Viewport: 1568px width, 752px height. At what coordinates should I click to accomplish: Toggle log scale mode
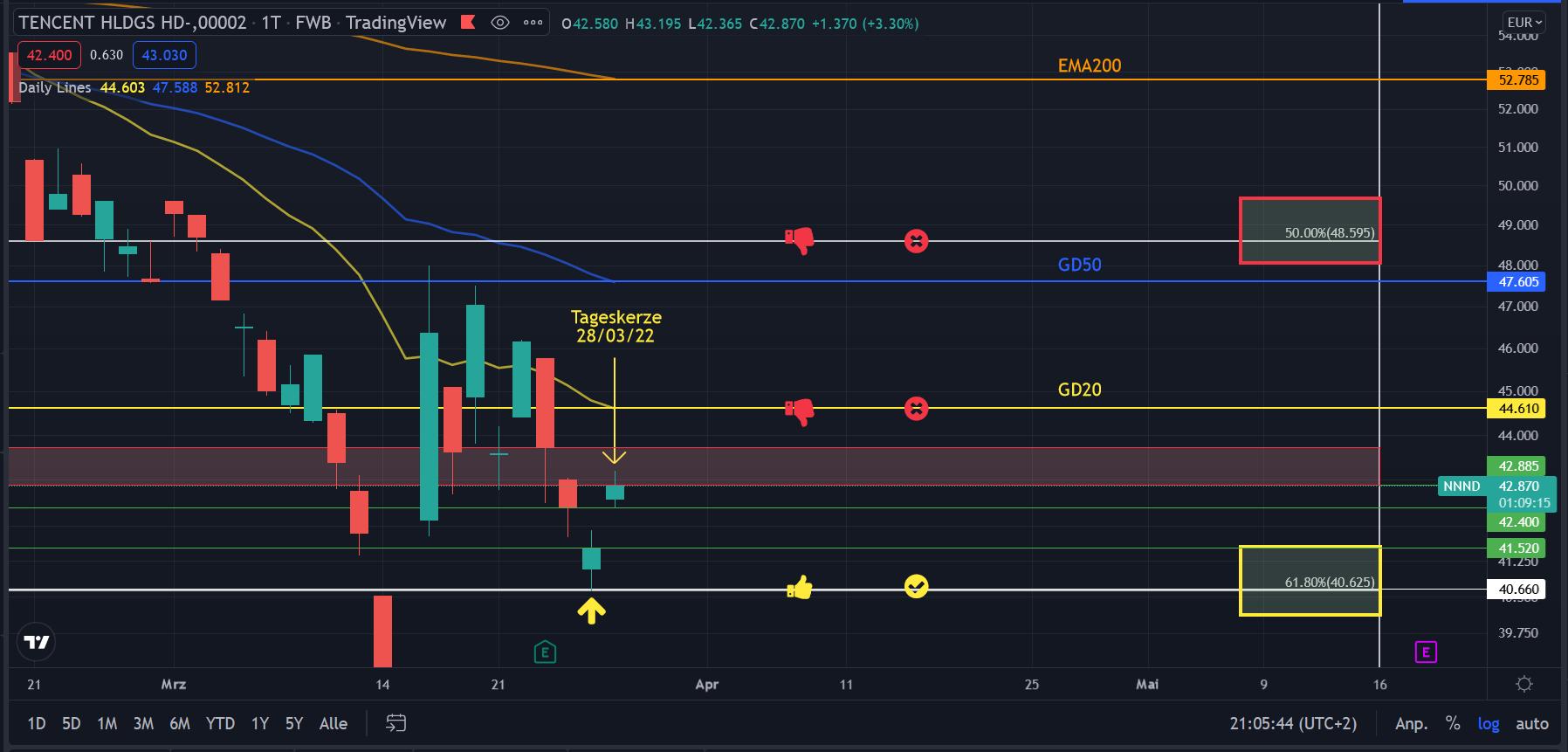[x=1489, y=723]
